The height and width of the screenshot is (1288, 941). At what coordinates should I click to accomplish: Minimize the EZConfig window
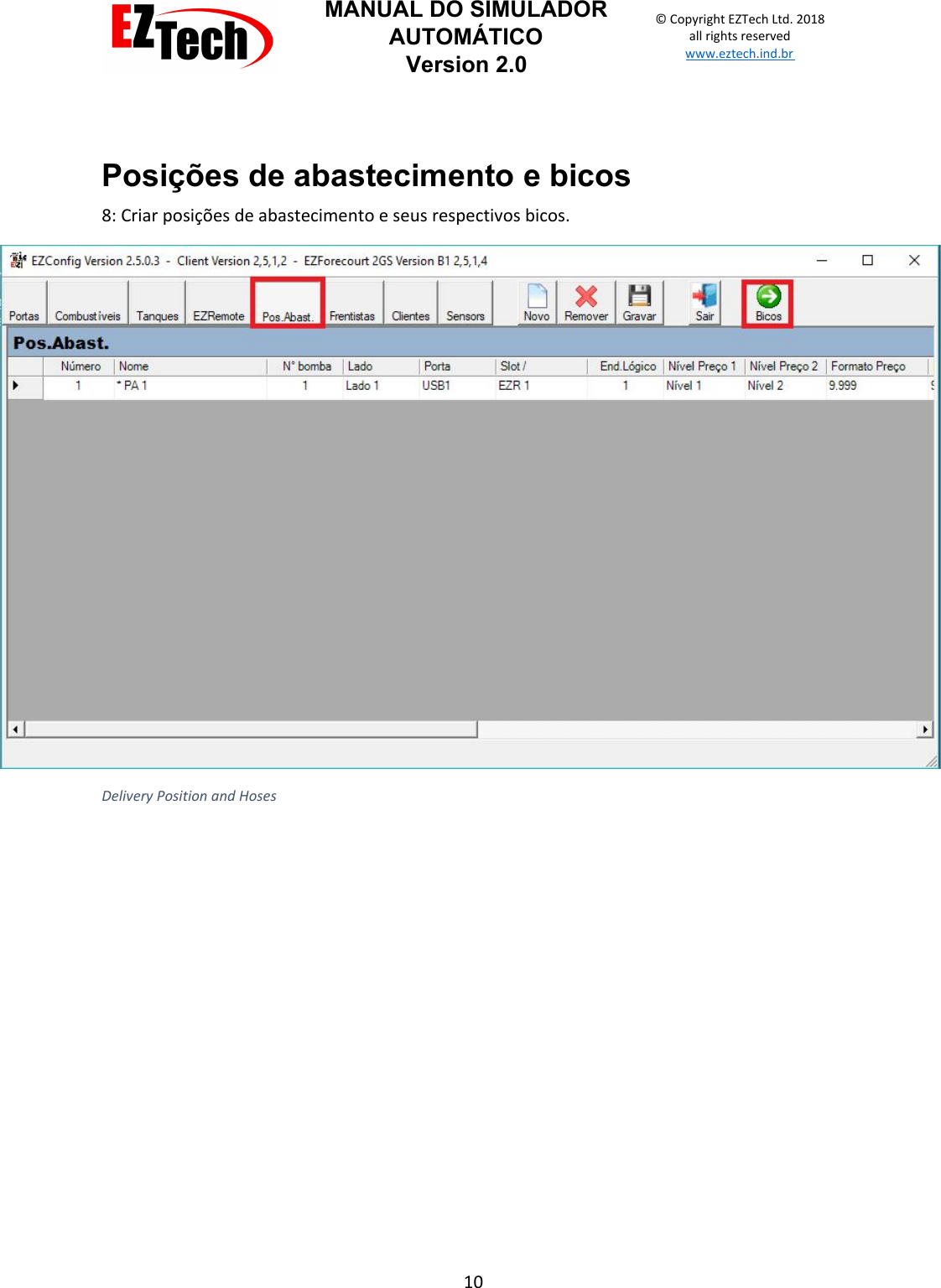pos(822,261)
